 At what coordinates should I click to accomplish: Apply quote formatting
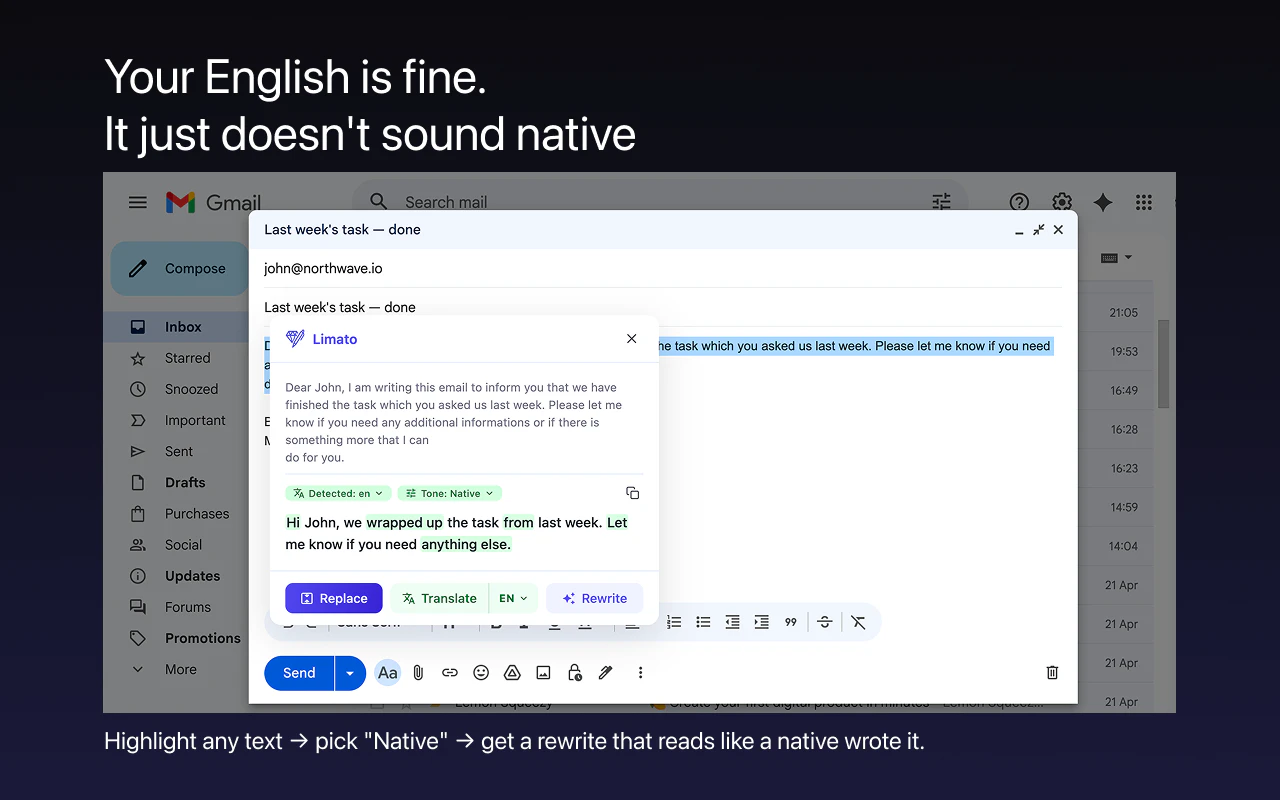click(x=791, y=622)
